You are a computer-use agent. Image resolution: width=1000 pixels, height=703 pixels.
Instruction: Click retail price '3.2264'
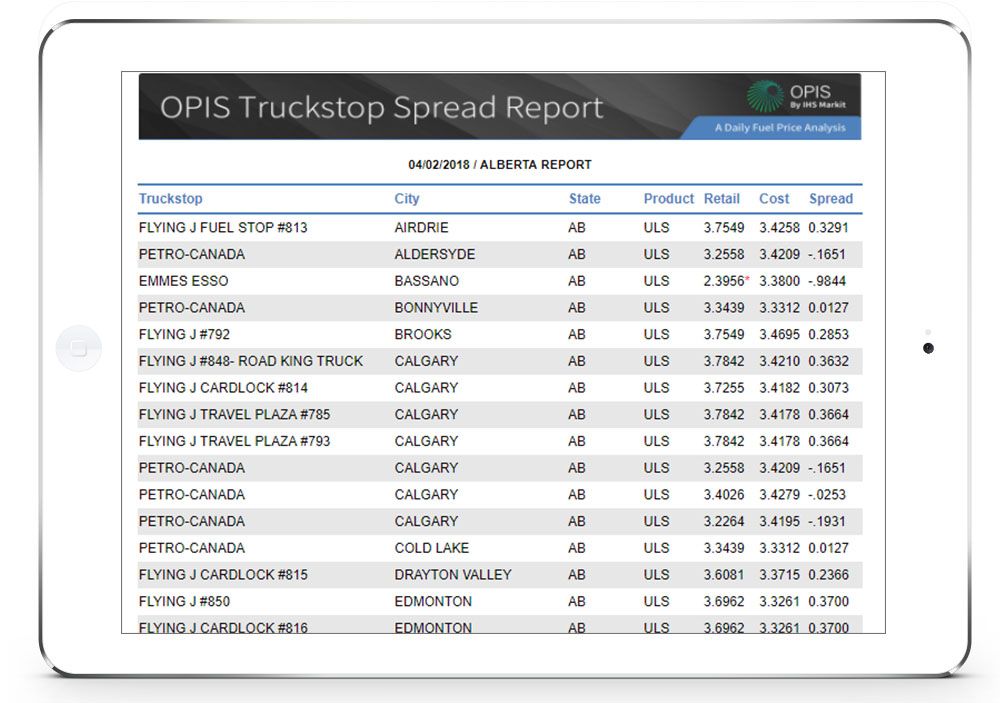click(723, 521)
